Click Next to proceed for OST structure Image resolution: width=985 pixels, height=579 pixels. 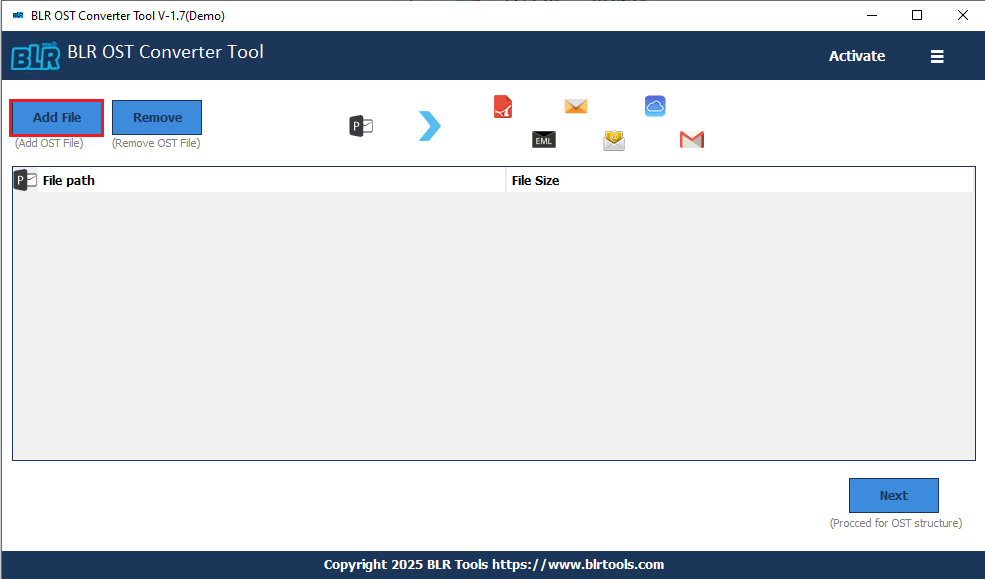pyautogui.click(x=893, y=495)
